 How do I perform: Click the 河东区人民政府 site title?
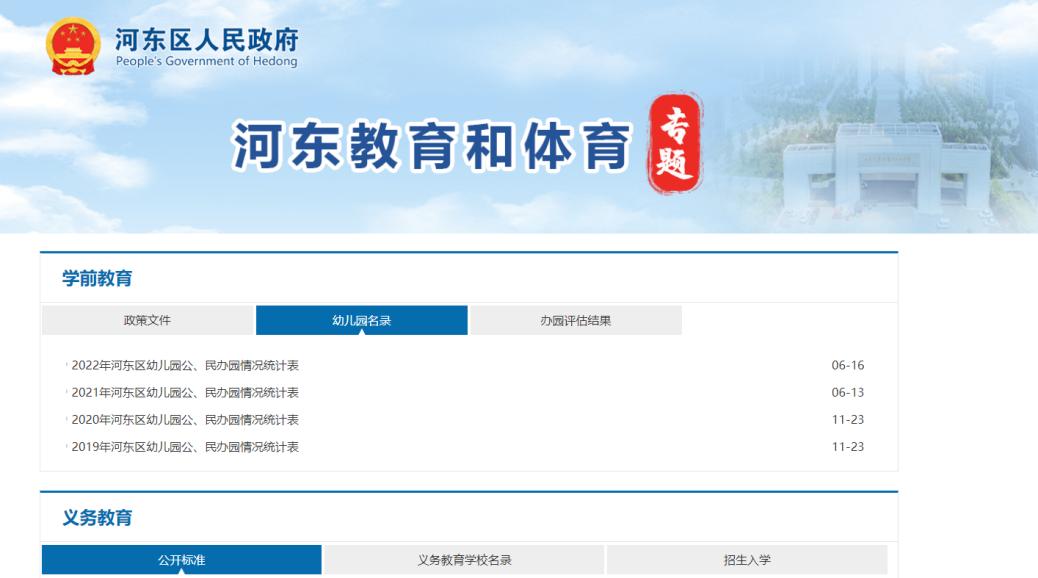tap(207, 40)
